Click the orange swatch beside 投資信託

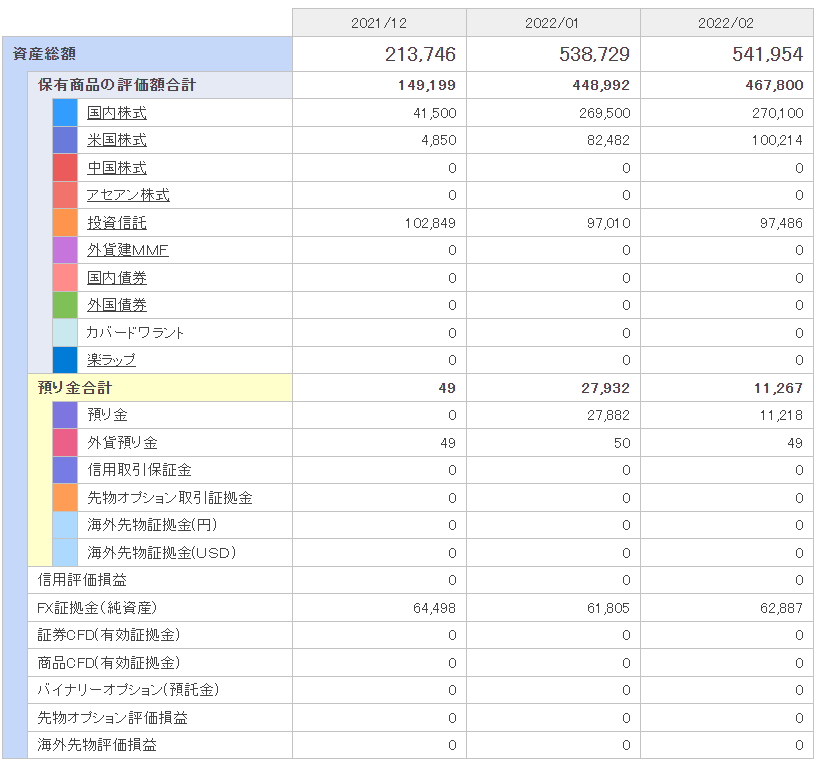(65, 223)
